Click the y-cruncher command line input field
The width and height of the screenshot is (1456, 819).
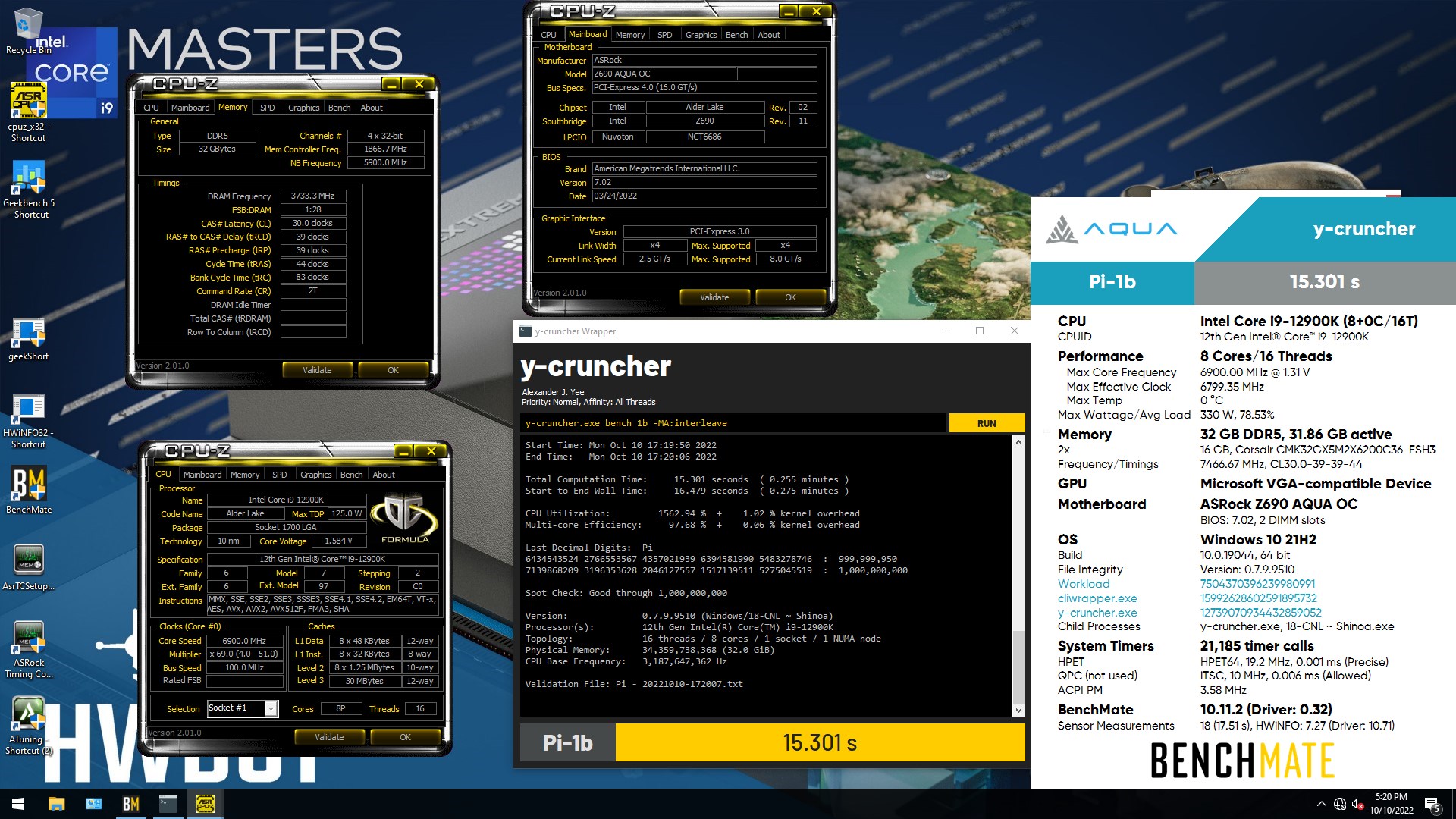tap(733, 423)
